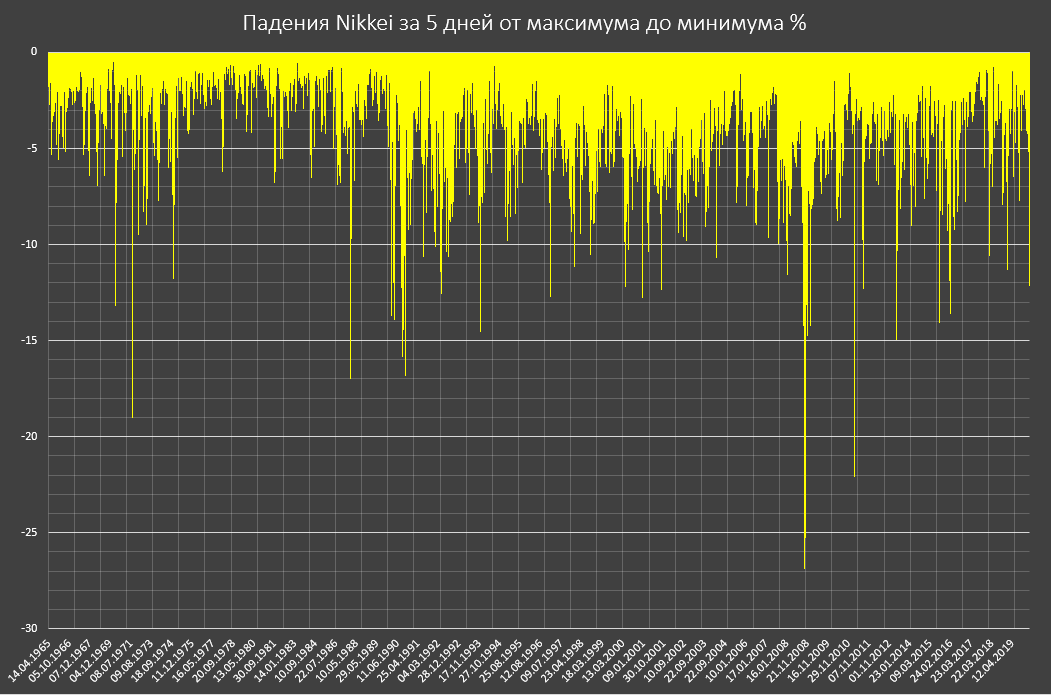Screen dimensions: 1051x695
Task: Click the x-axis date 23.04.1998
Action: [561, 661]
